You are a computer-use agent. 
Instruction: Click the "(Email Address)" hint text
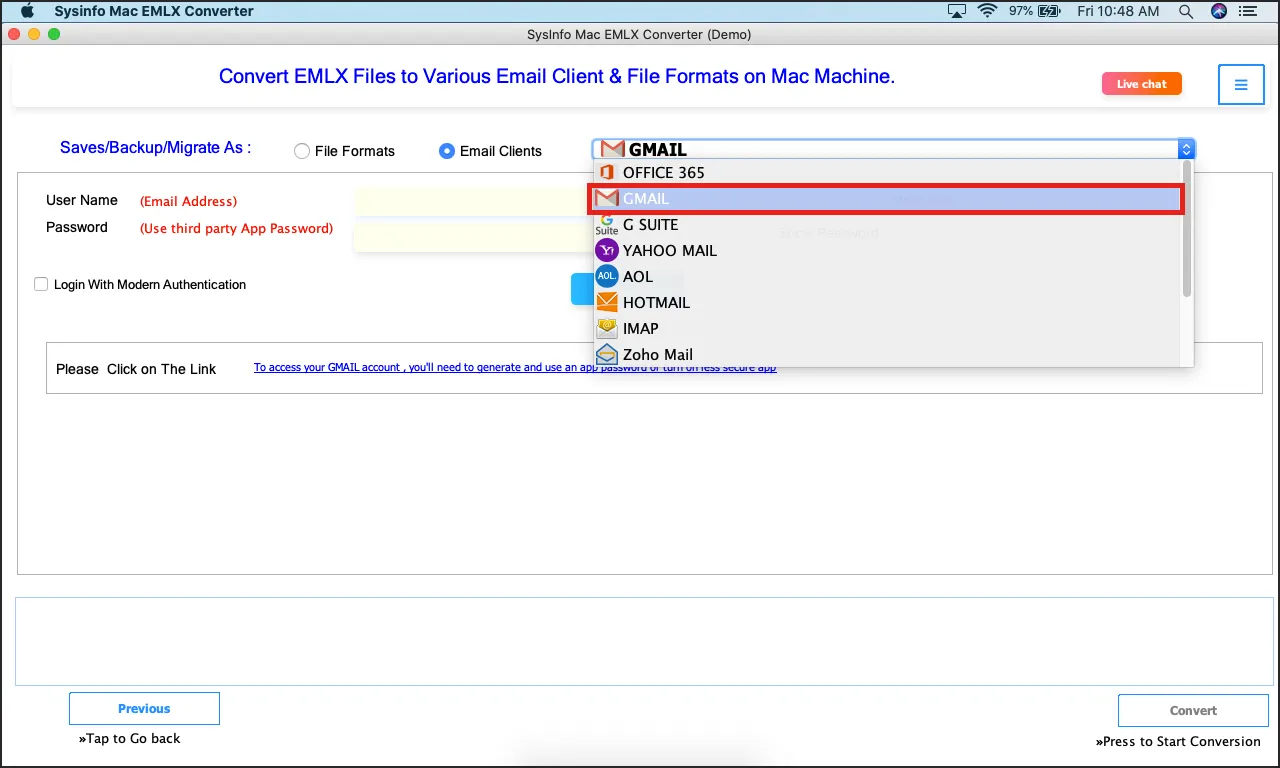point(188,201)
